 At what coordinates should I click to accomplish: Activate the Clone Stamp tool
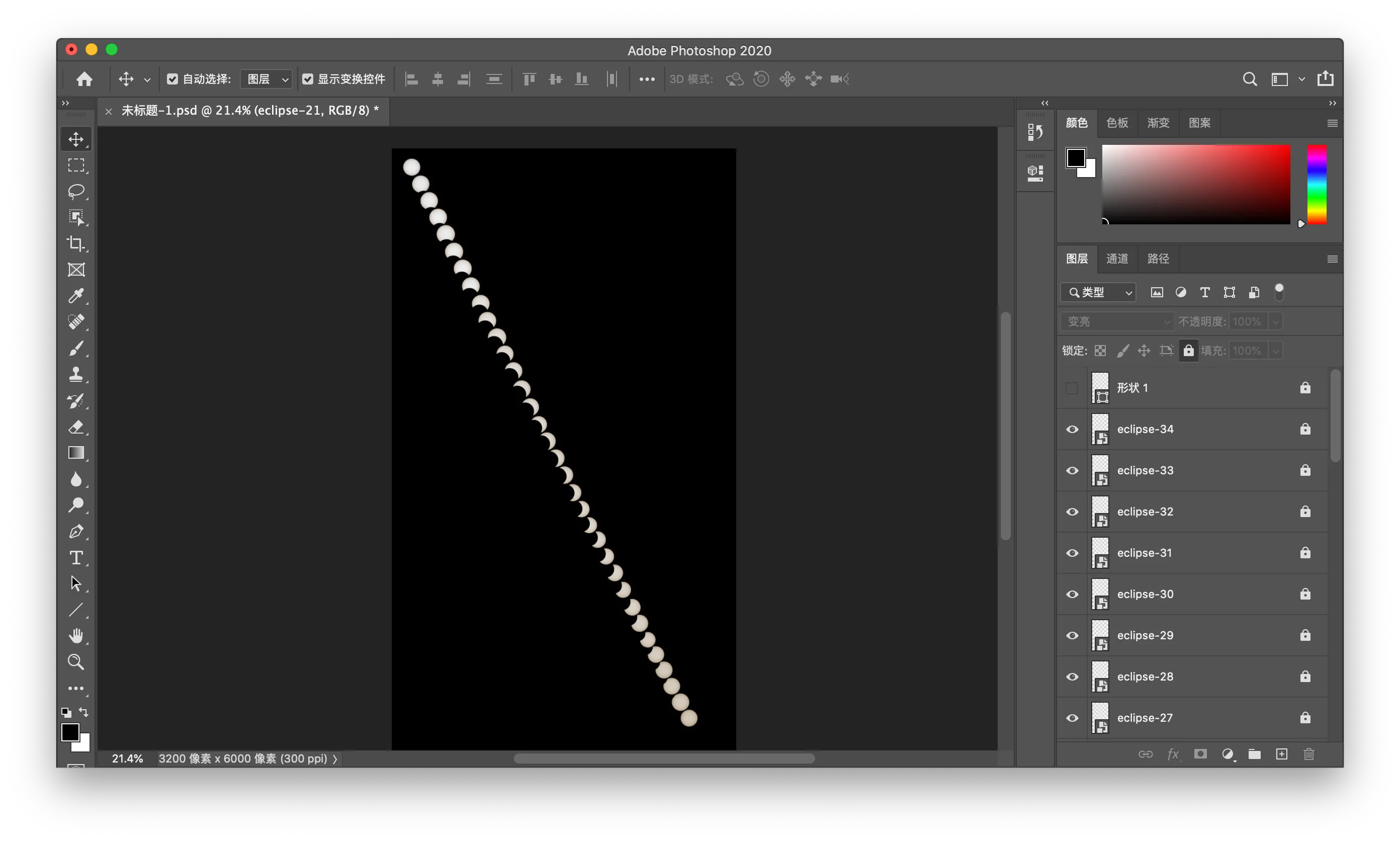tap(76, 375)
